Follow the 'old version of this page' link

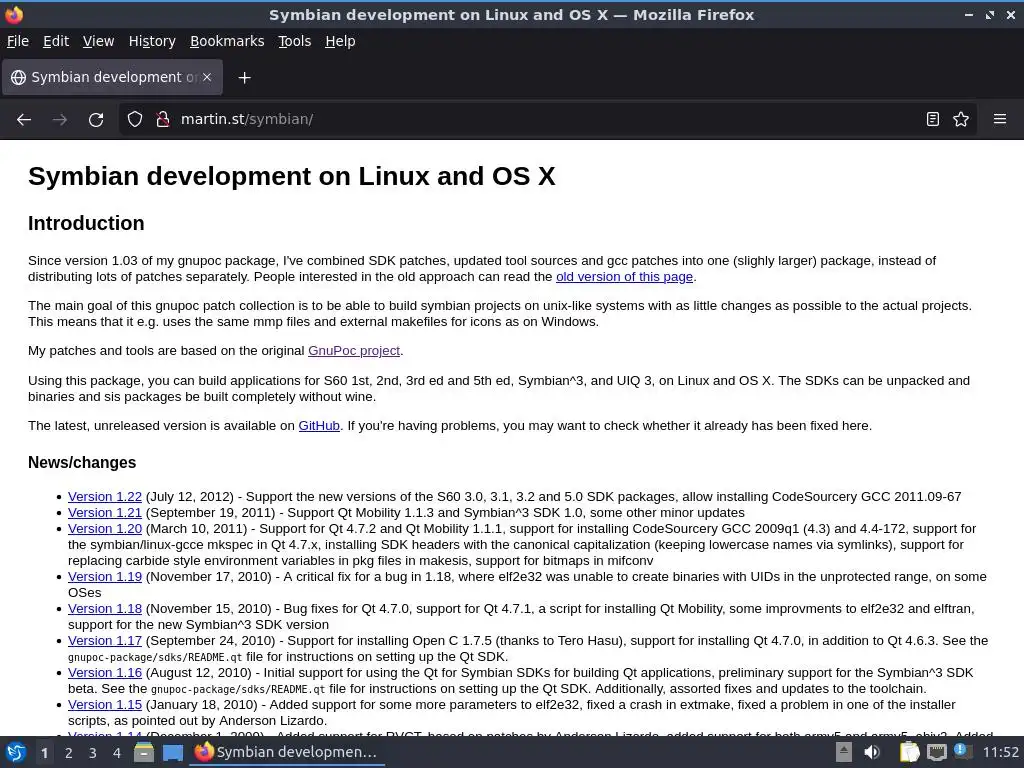coord(624,277)
